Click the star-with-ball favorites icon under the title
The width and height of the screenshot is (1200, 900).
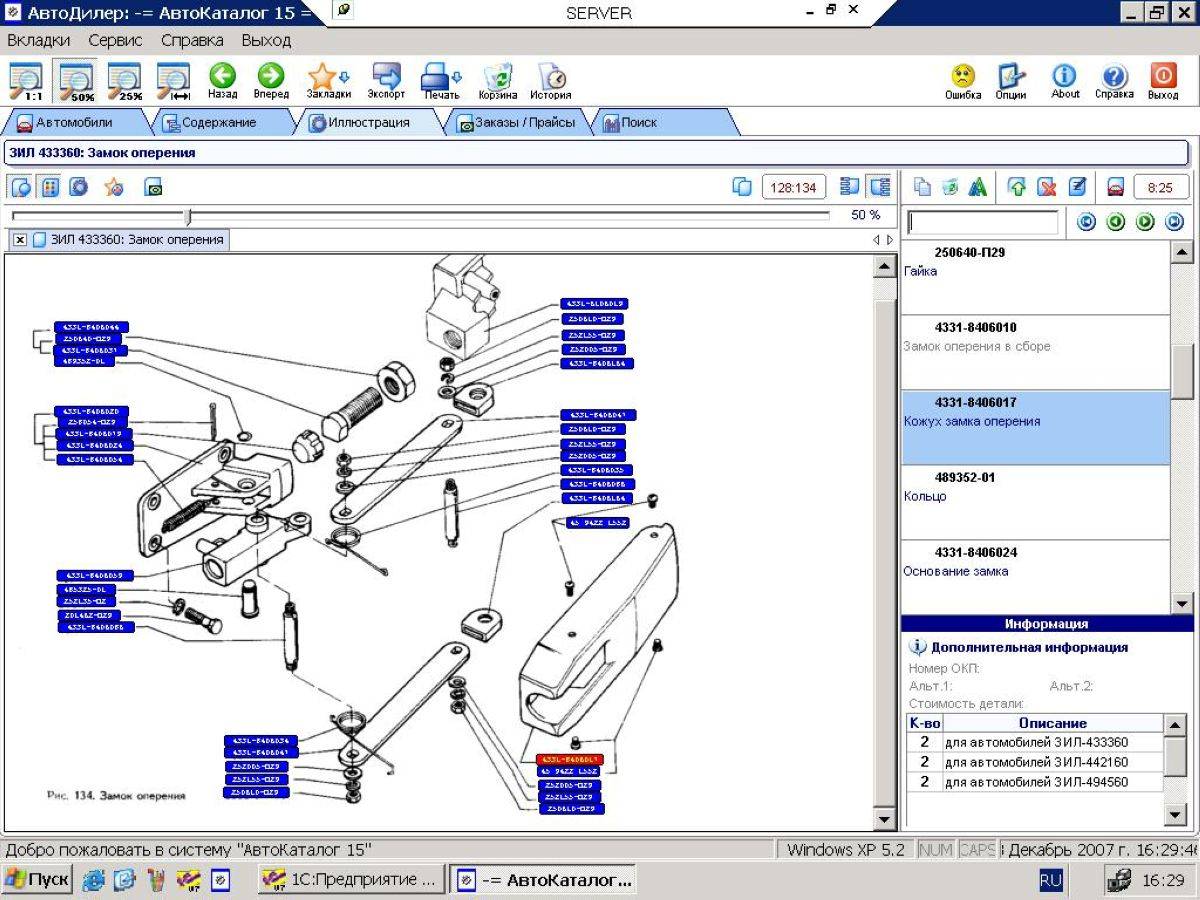click(114, 187)
